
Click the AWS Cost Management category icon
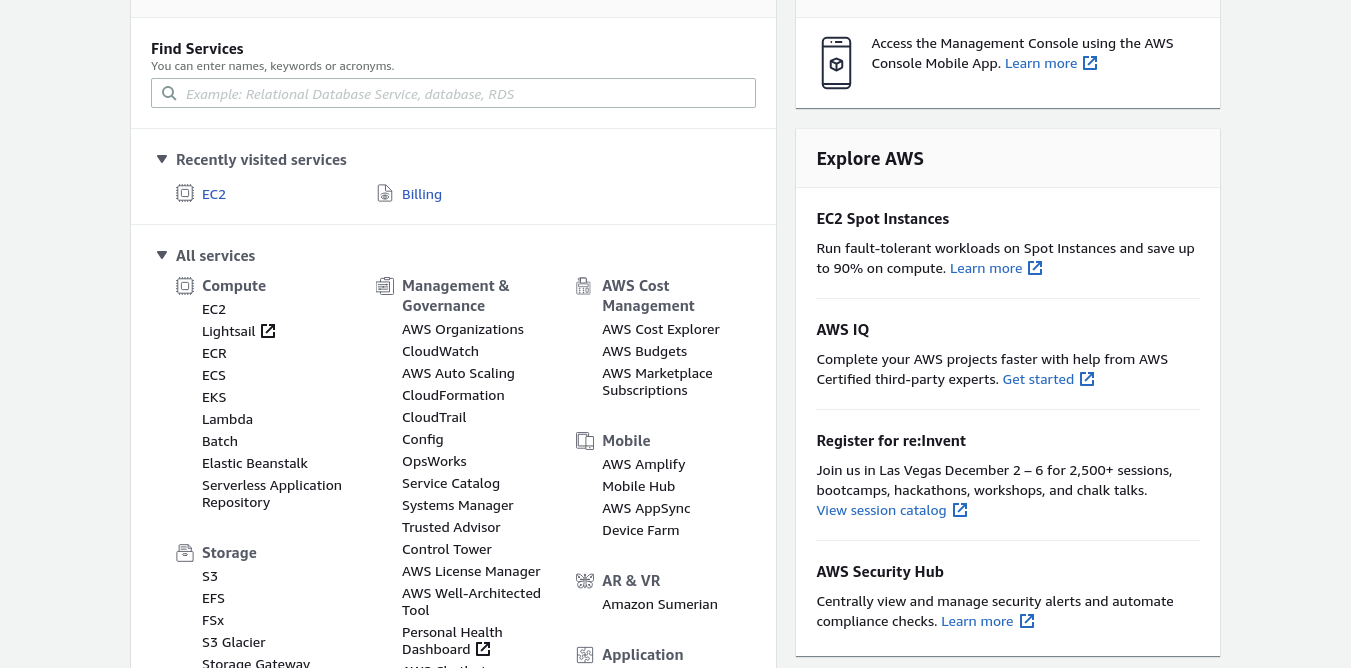584,286
